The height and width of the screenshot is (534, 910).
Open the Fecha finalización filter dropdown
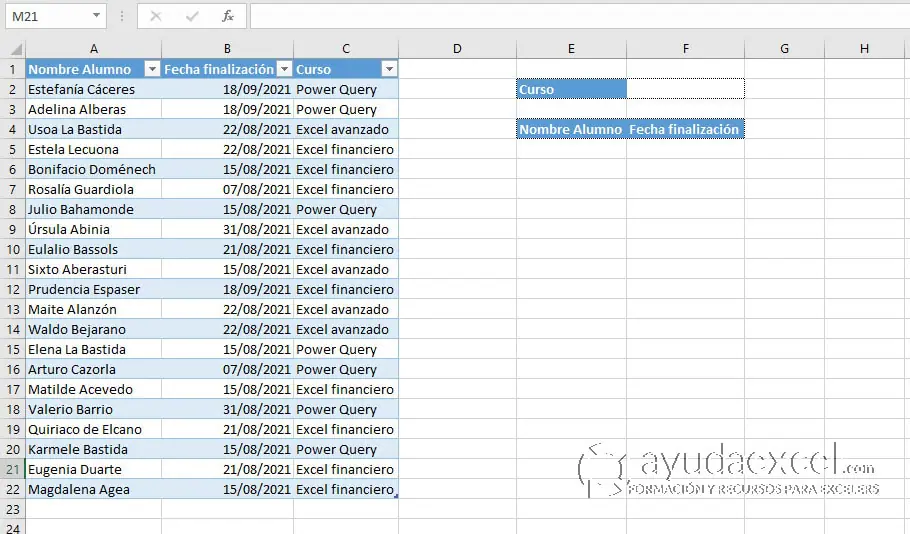tap(284, 69)
